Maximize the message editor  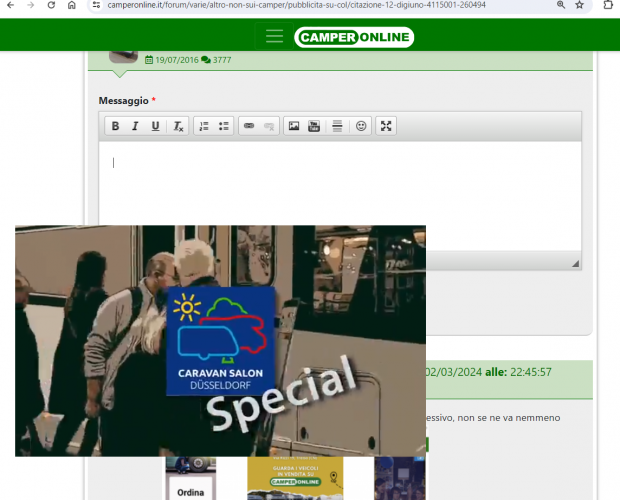386,126
